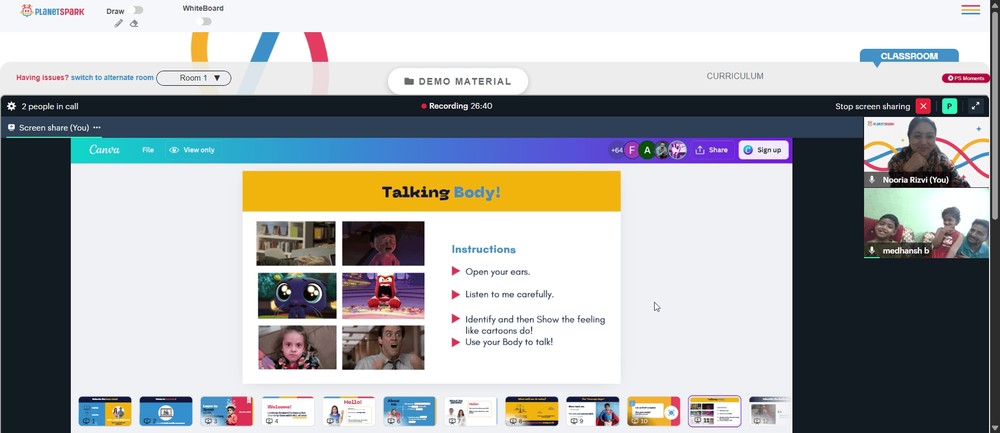Click the purple image collaborator avatar
The height and width of the screenshot is (433, 1000).
[x=677, y=150]
